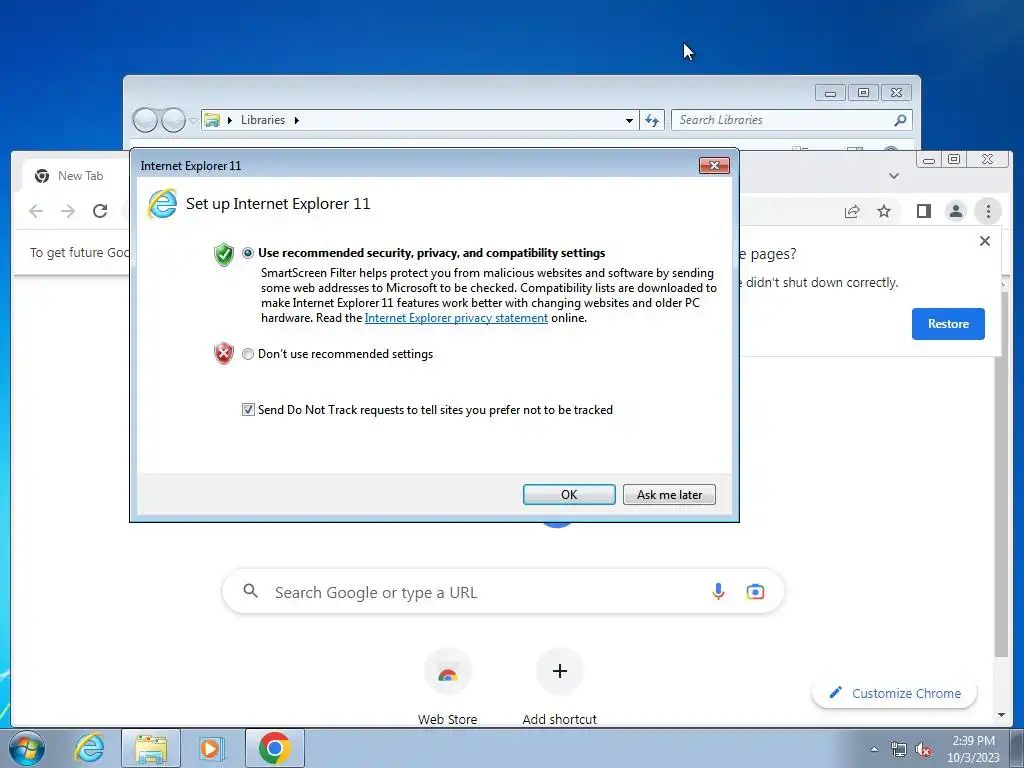Image resolution: width=1024 pixels, height=768 pixels.
Task: Minimize the Chrome window
Action: tap(929, 159)
